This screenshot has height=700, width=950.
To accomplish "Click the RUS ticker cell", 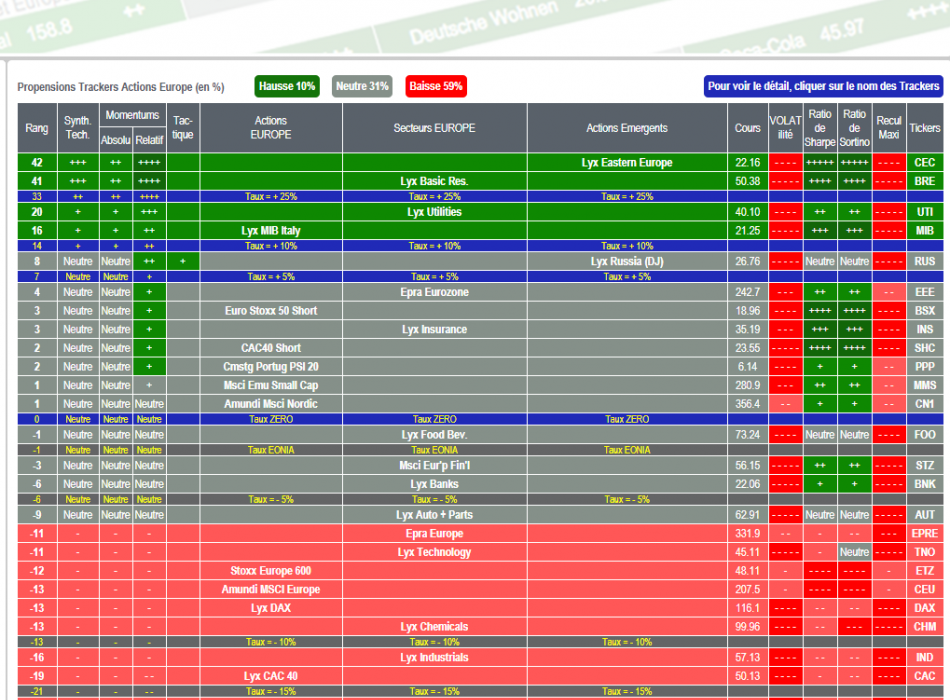I will coord(925,262).
